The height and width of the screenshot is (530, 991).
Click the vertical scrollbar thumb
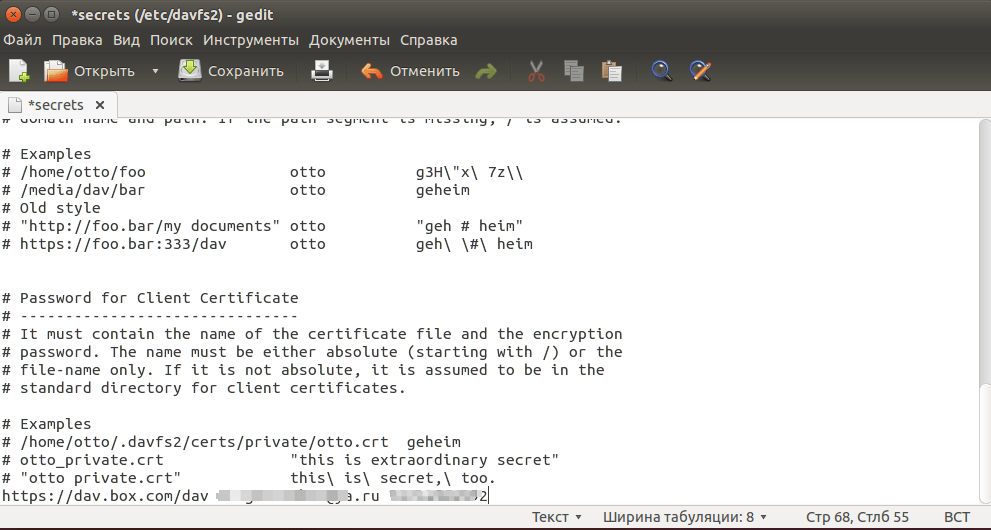click(x=985, y=442)
